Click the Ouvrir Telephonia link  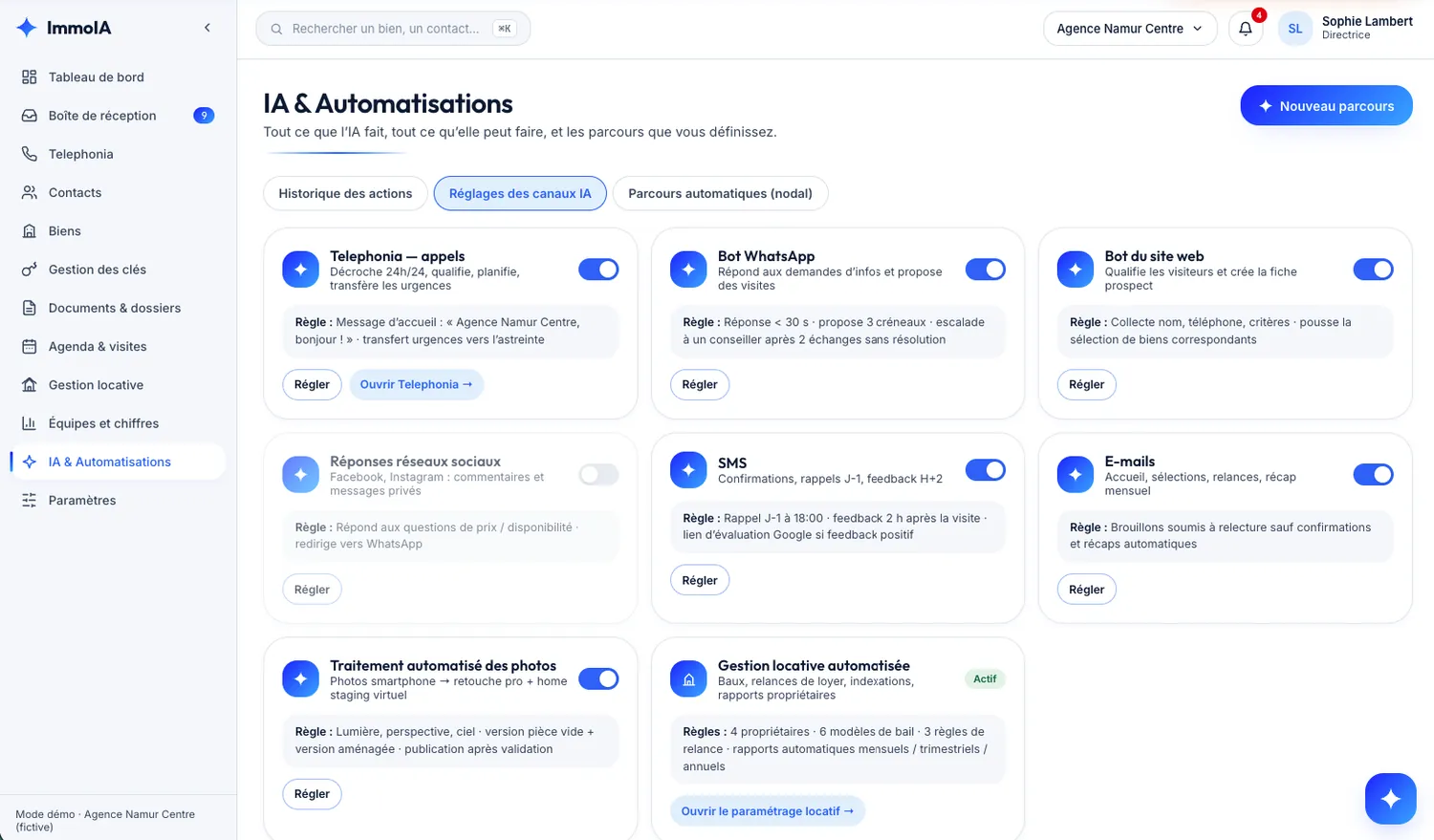pos(416,384)
